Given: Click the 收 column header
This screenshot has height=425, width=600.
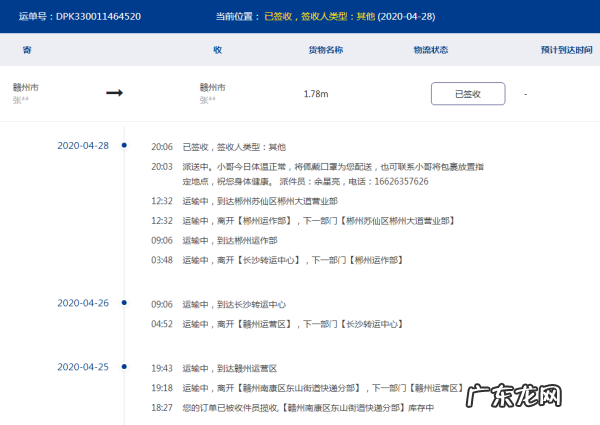Looking at the screenshot, I should point(217,49).
